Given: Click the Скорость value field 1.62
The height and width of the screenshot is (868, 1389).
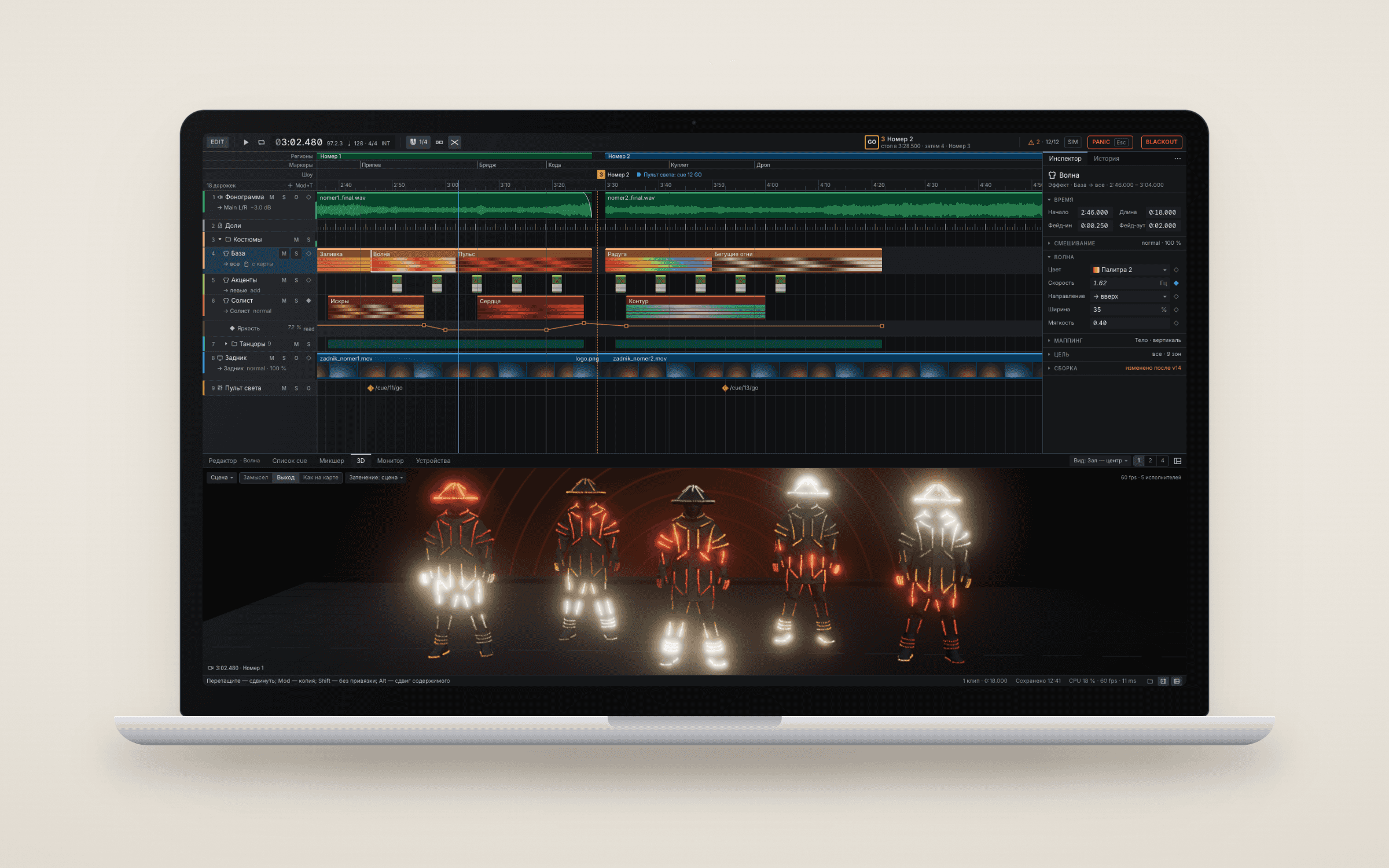Looking at the screenshot, I should pos(1130,284).
